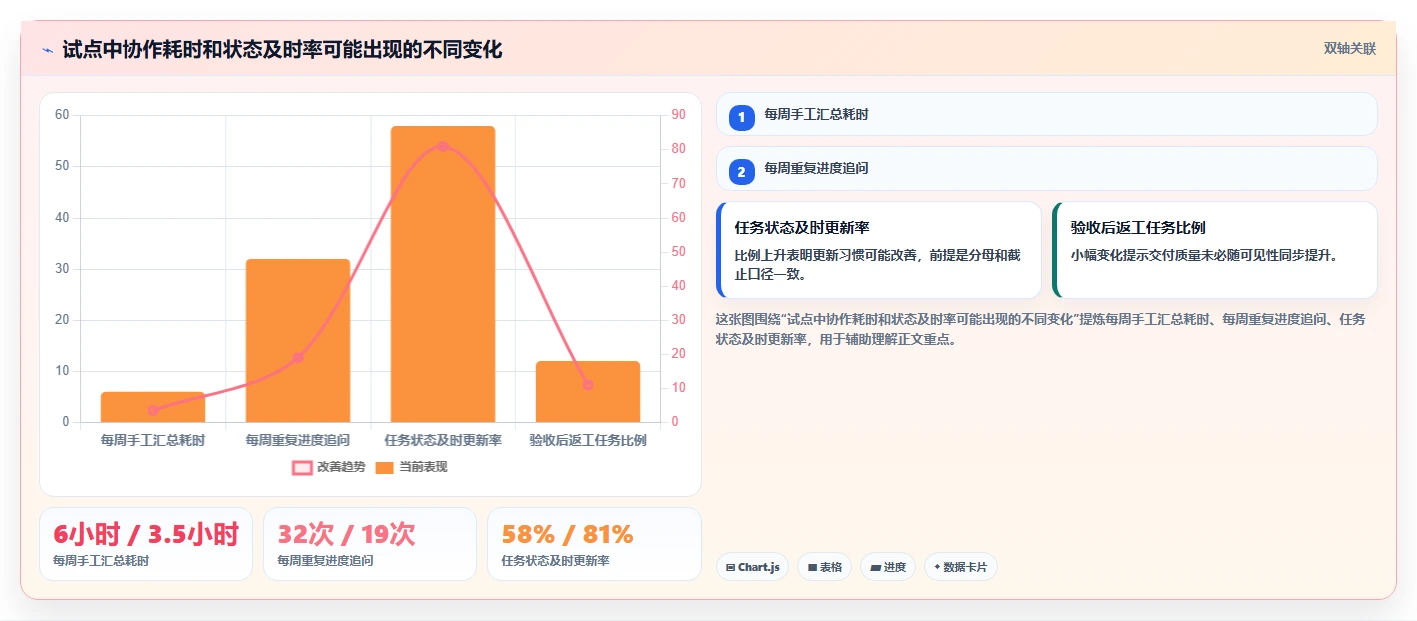This screenshot has height=621, width=1417.
Task: Click the 32次 / 19次 stat card
Action: point(370,544)
